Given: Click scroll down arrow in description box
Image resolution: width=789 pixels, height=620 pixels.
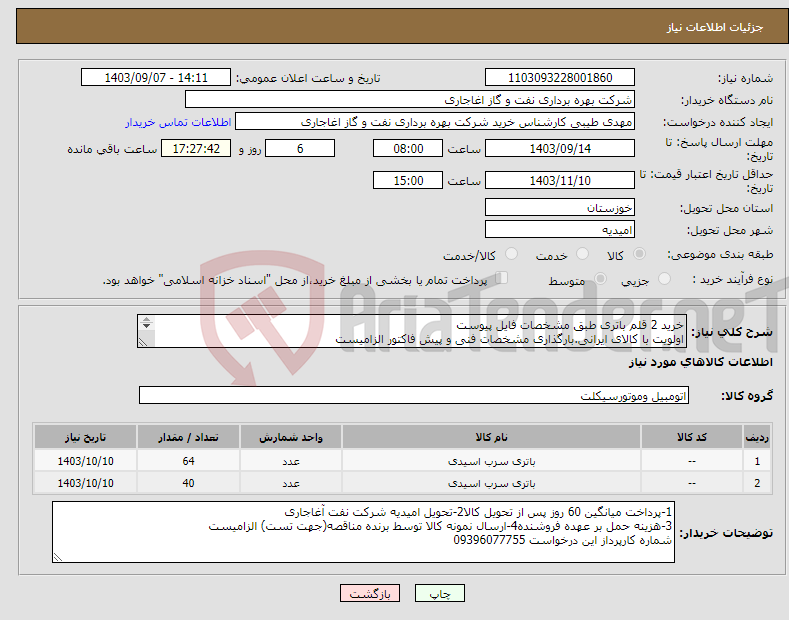Looking at the screenshot, I should click(146, 326).
